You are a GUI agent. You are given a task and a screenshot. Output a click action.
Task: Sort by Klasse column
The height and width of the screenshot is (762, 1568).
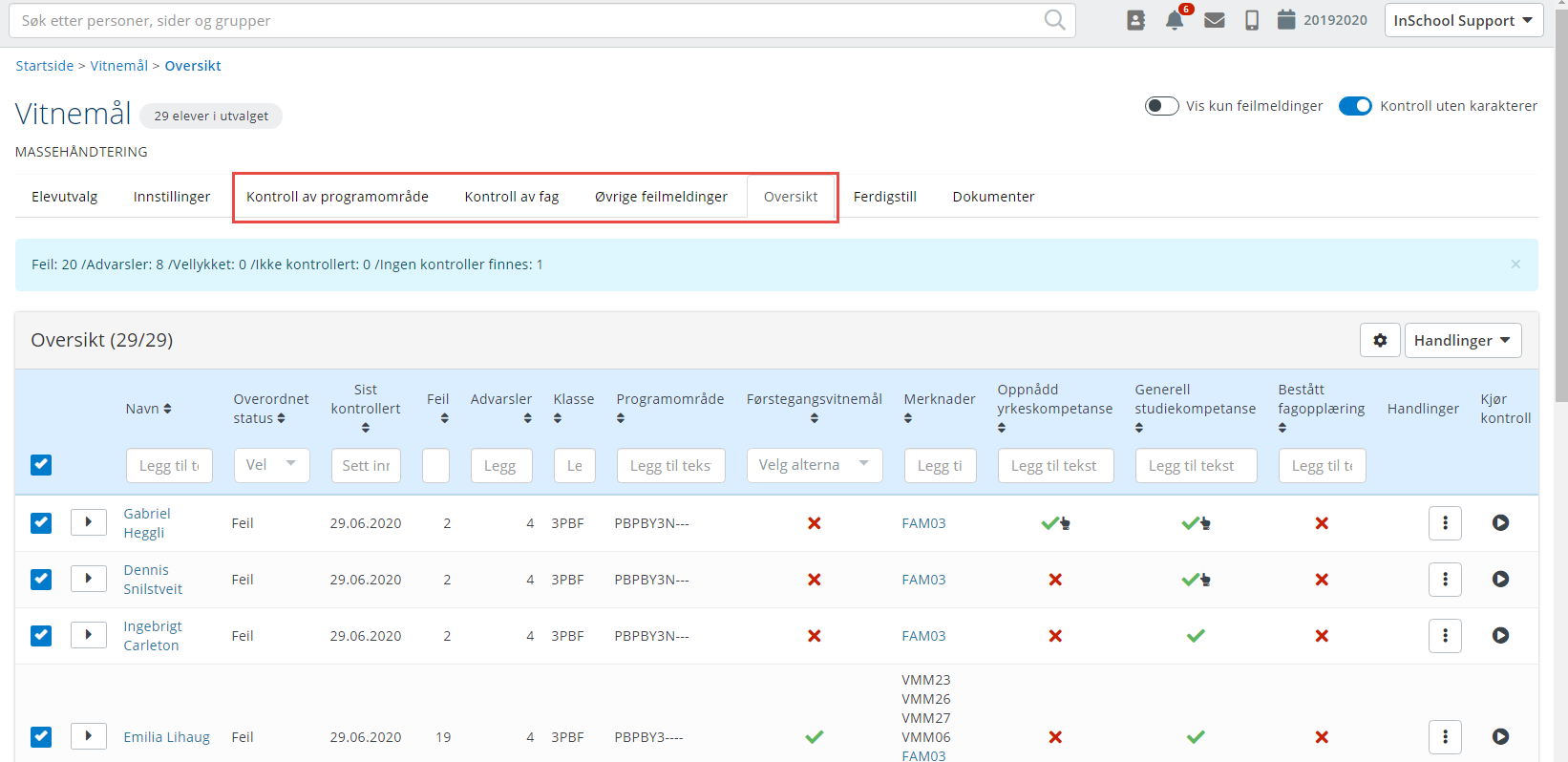(558, 418)
